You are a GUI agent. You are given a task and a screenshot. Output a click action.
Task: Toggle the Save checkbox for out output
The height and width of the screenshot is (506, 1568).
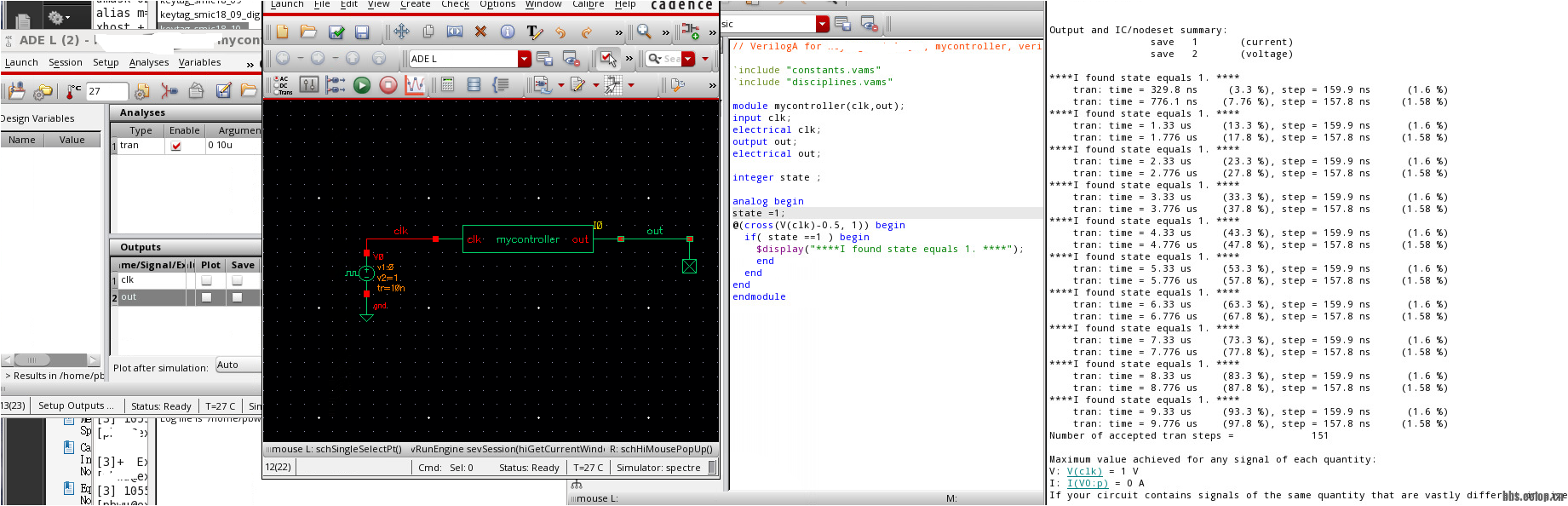tap(237, 297)
